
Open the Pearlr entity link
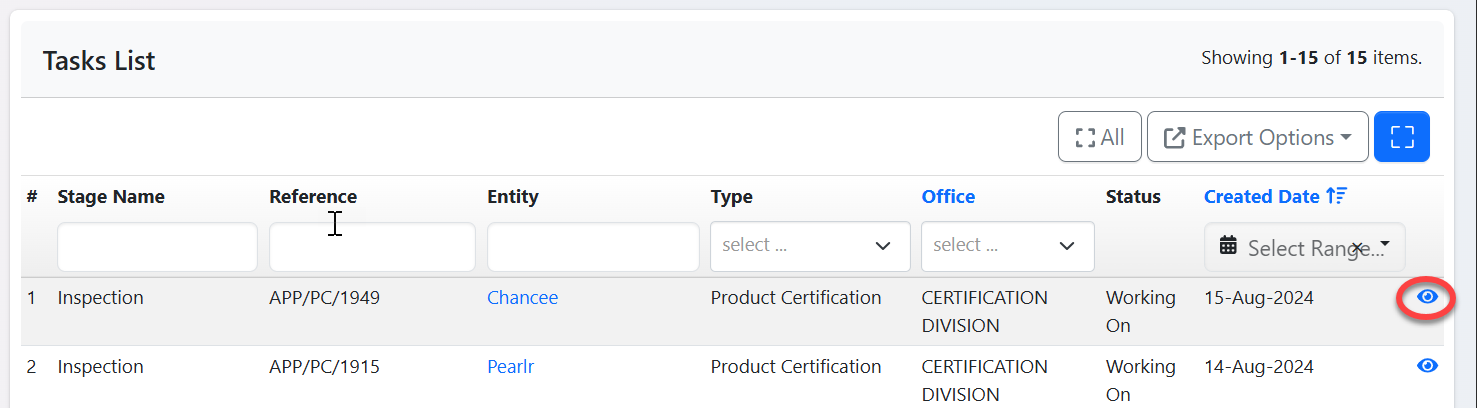coord(510,367)
